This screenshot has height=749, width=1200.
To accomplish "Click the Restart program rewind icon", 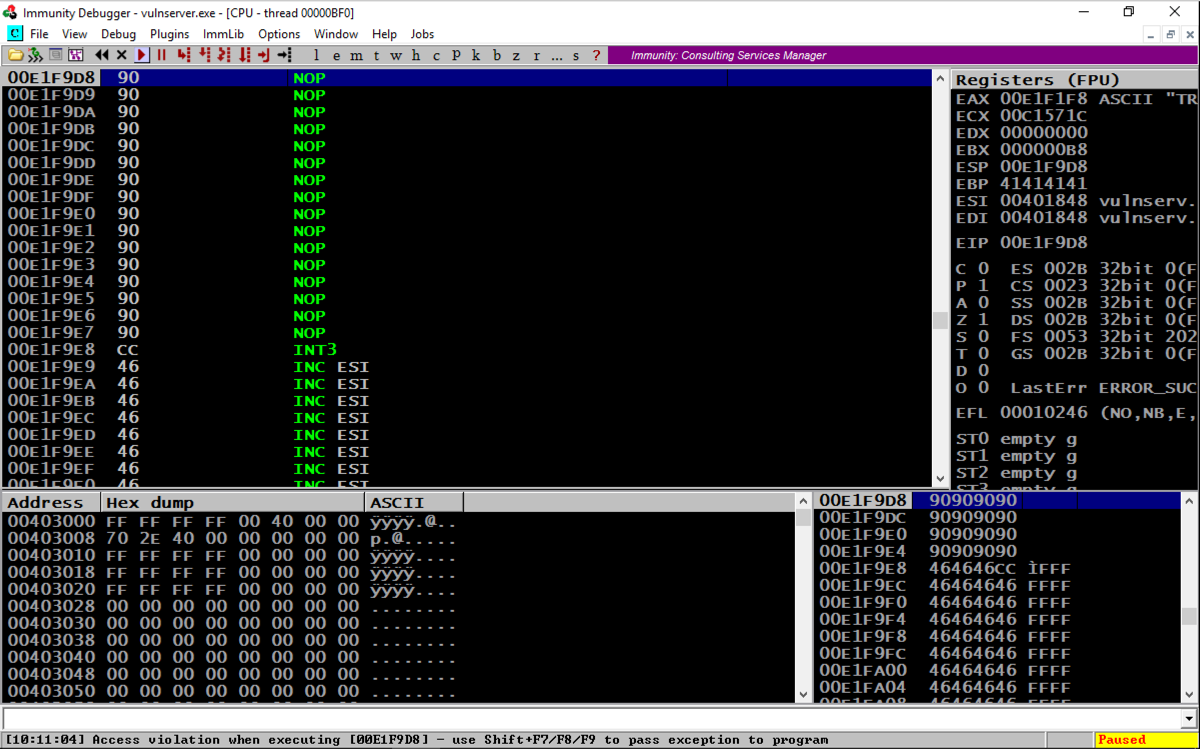I will tap(102, 55).
